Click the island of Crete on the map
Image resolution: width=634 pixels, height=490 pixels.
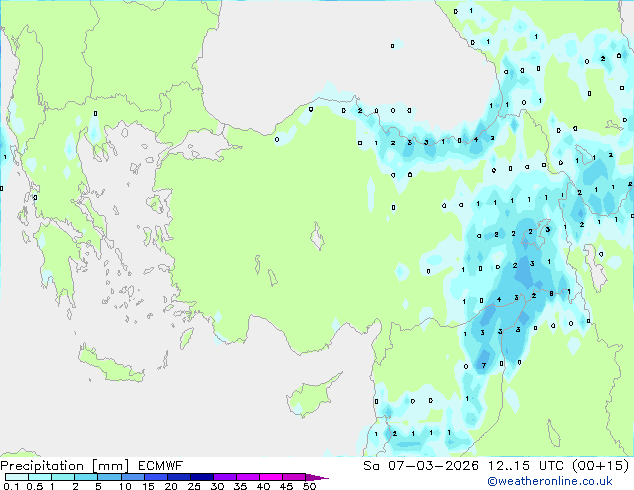[x=110, y=365]
